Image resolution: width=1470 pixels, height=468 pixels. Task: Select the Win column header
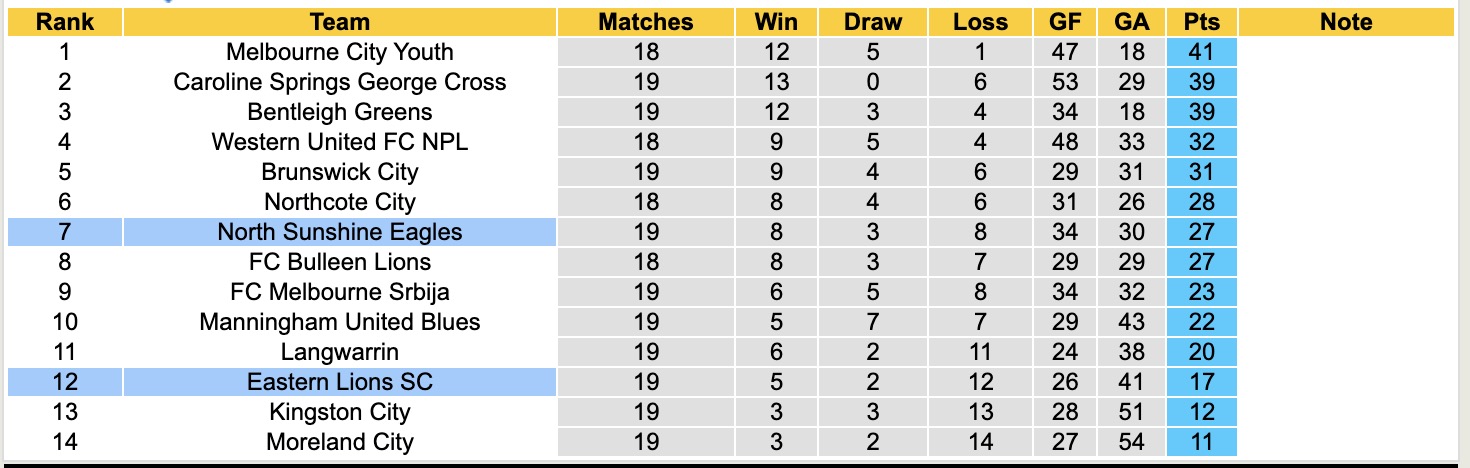click(776, 22)
